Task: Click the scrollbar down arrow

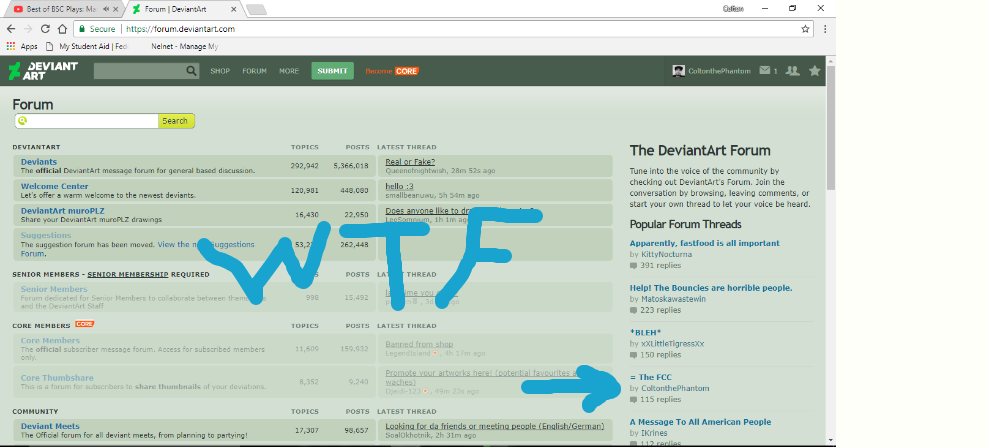Action: 831,440
